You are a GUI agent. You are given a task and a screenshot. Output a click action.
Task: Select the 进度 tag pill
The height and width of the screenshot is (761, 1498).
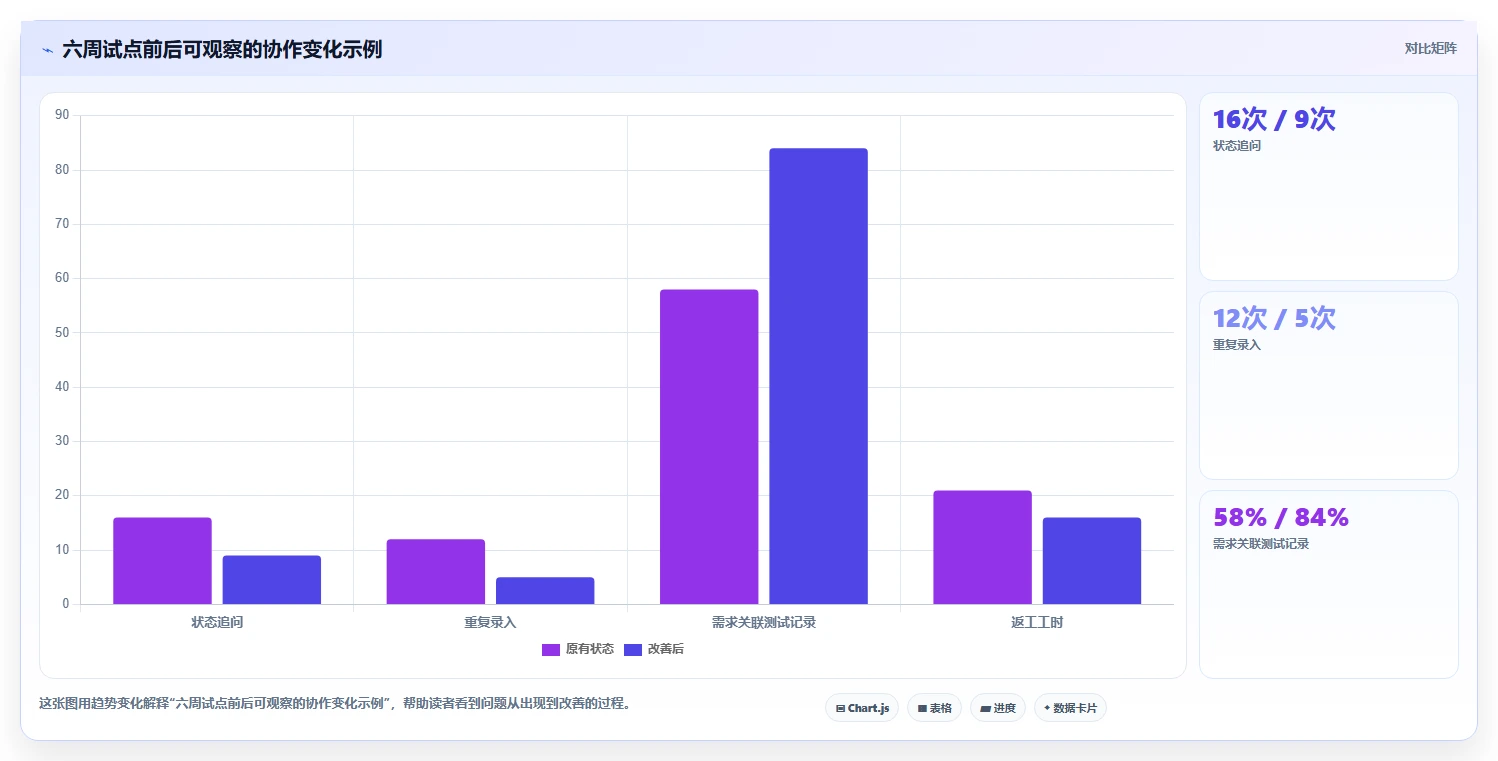tap(998, 708)
